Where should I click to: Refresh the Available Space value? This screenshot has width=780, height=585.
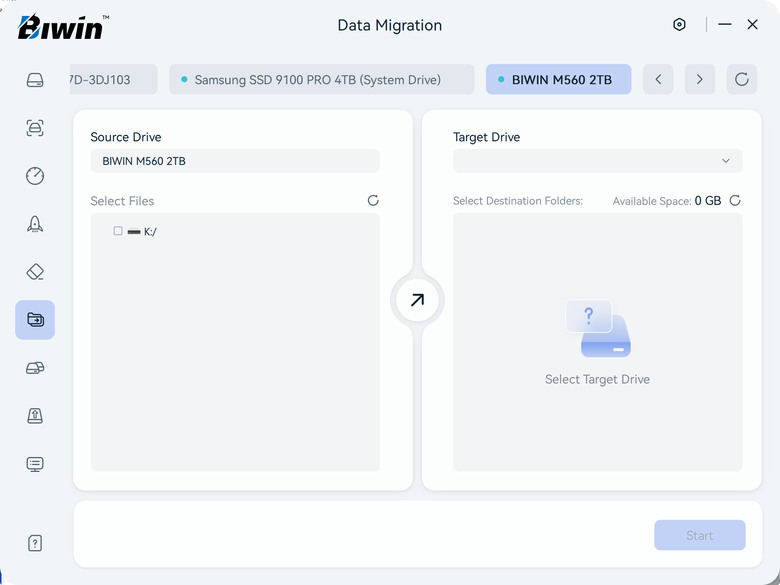tap(735, 200)
